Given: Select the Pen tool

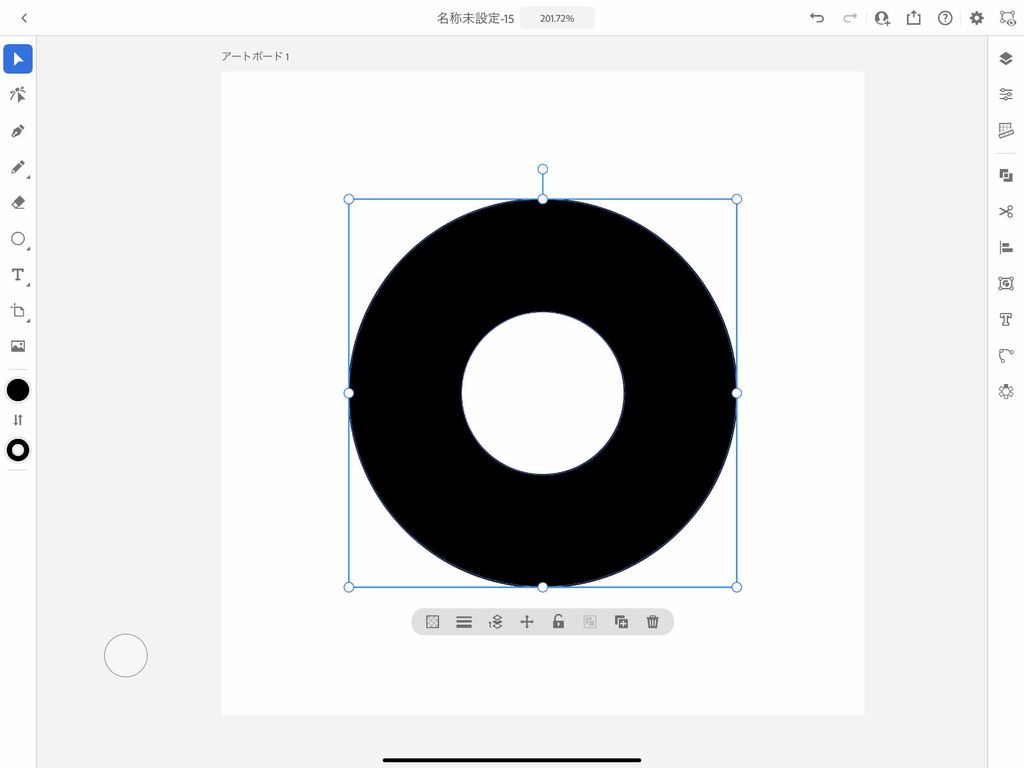Looking at the screenshot, I should [18, 131].
